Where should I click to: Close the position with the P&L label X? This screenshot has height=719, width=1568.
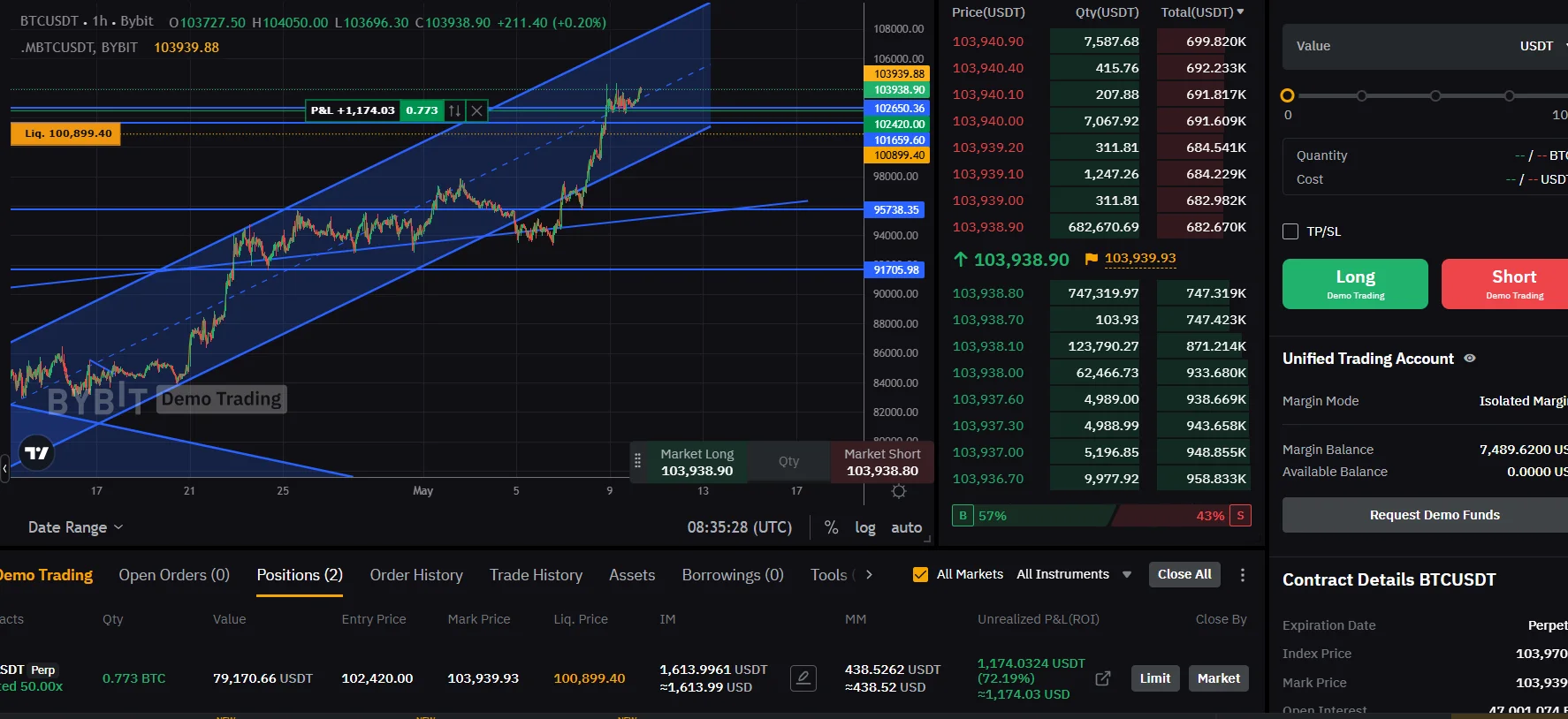[476, 110]
